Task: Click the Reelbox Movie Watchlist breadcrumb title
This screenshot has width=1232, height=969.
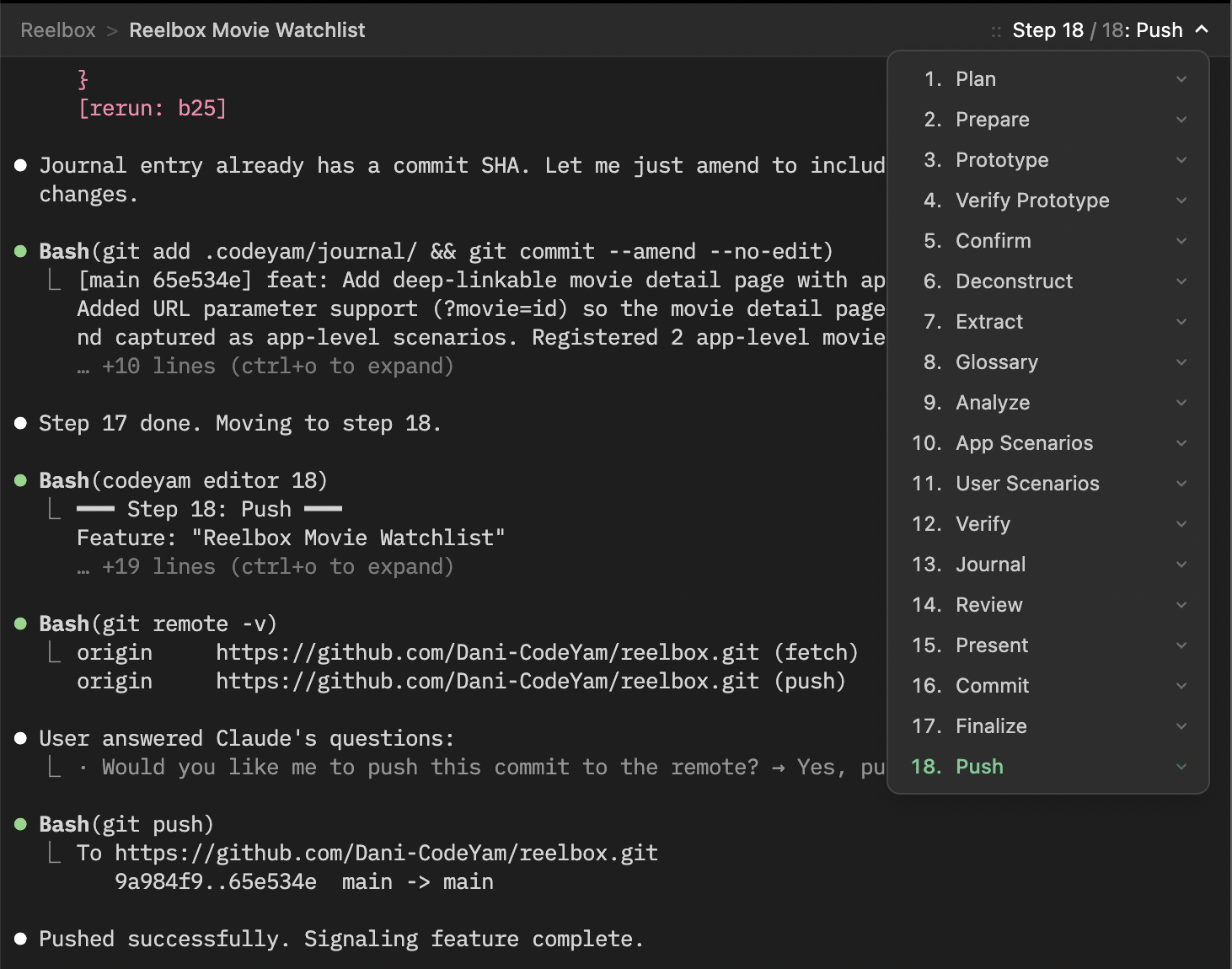Action: click(x=247, y=30)
